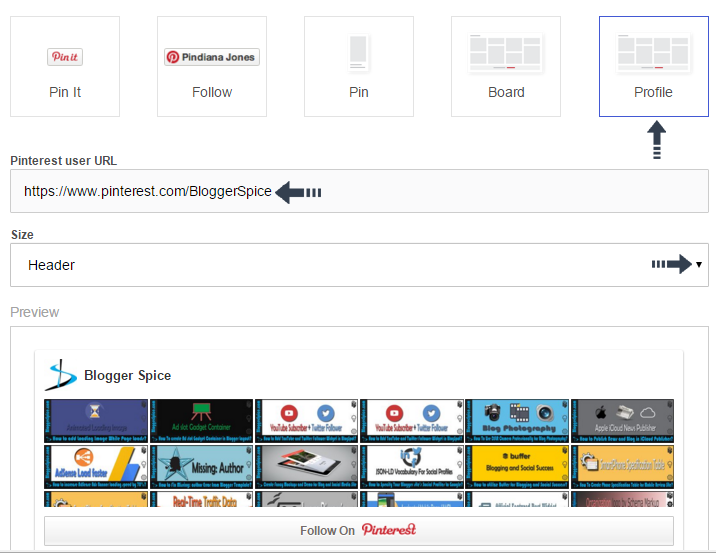716x553 pixels.
Task: Click the Pinterest user URL label
Action: pyautogui.click(x=63, y=161)
